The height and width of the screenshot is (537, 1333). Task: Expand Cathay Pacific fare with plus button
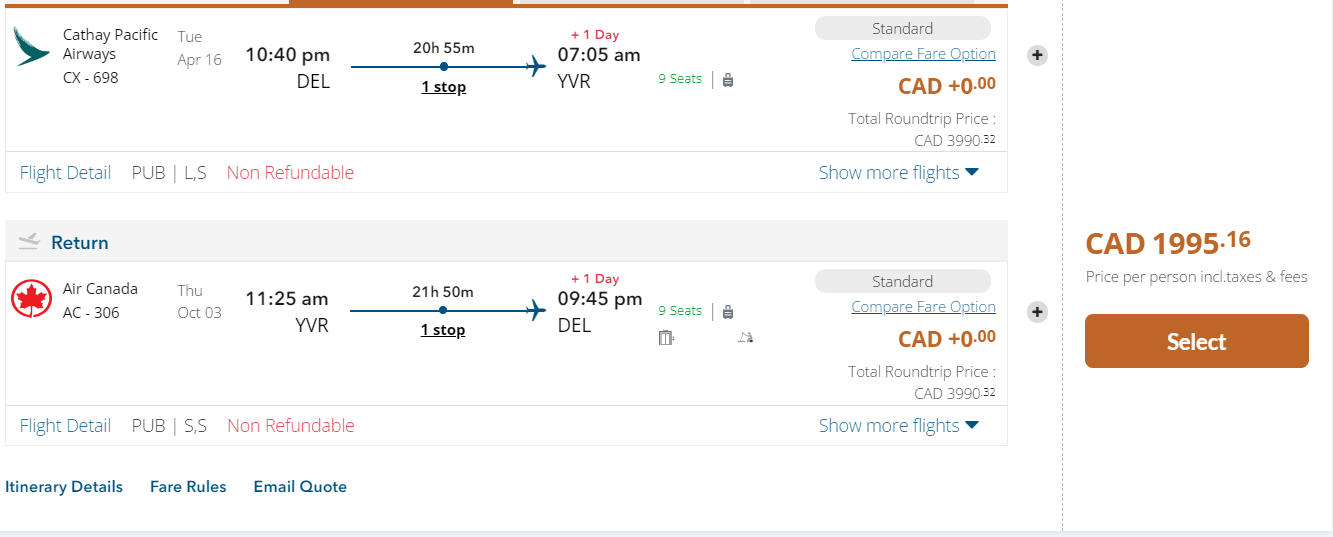(x=1038, y=55)
